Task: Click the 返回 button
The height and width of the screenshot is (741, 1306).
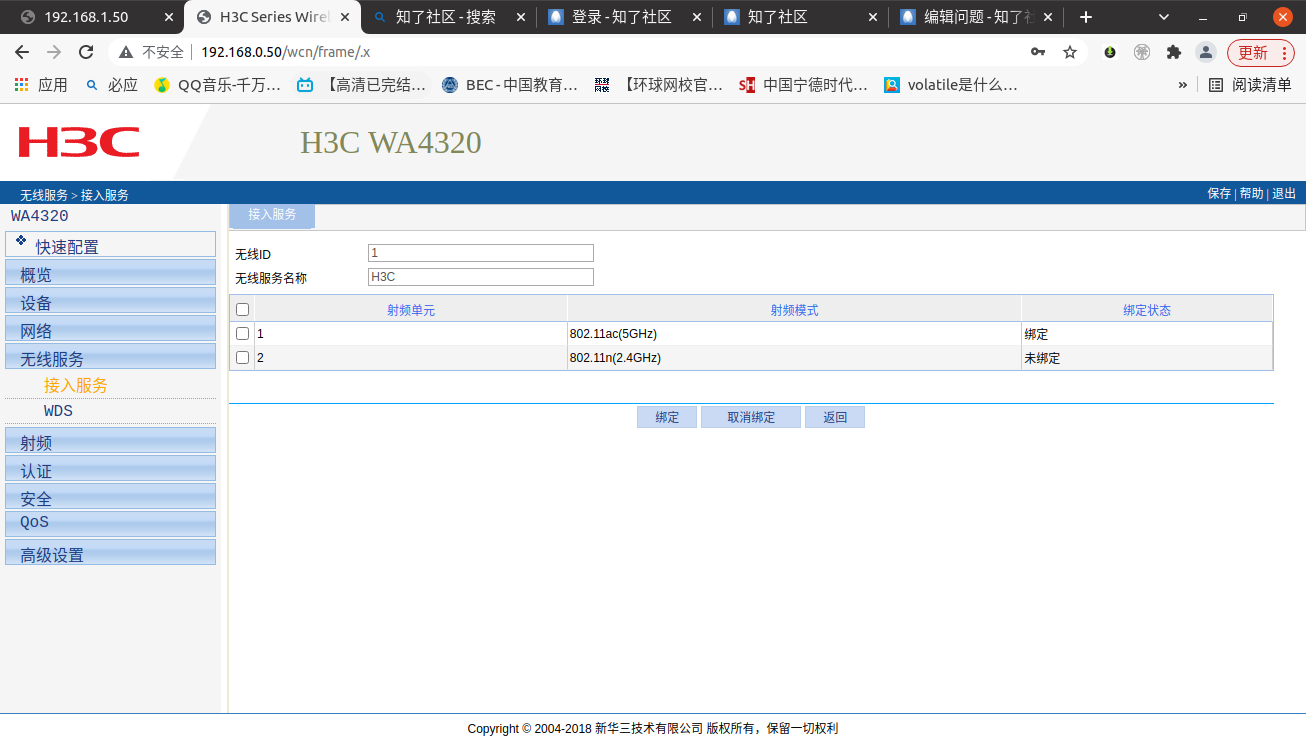Action: [835, 417]
